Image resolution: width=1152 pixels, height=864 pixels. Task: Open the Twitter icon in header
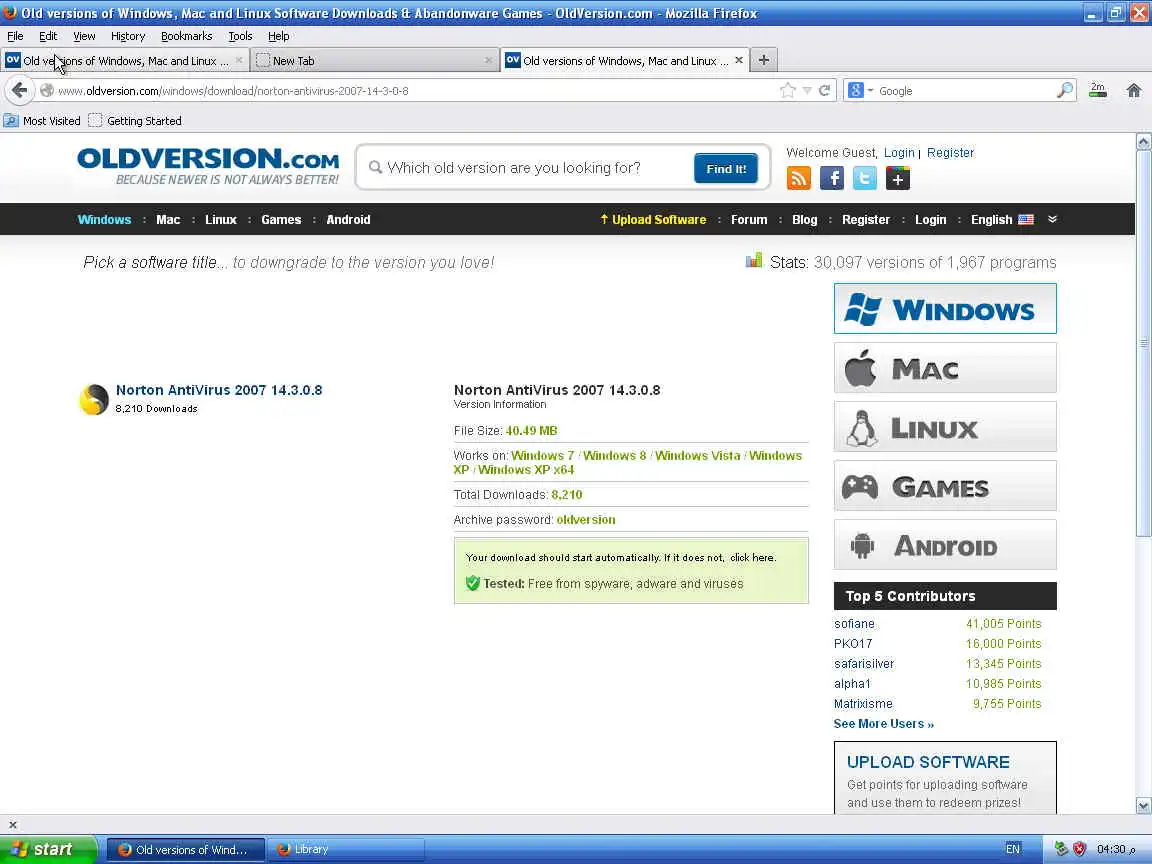(865, 178)
